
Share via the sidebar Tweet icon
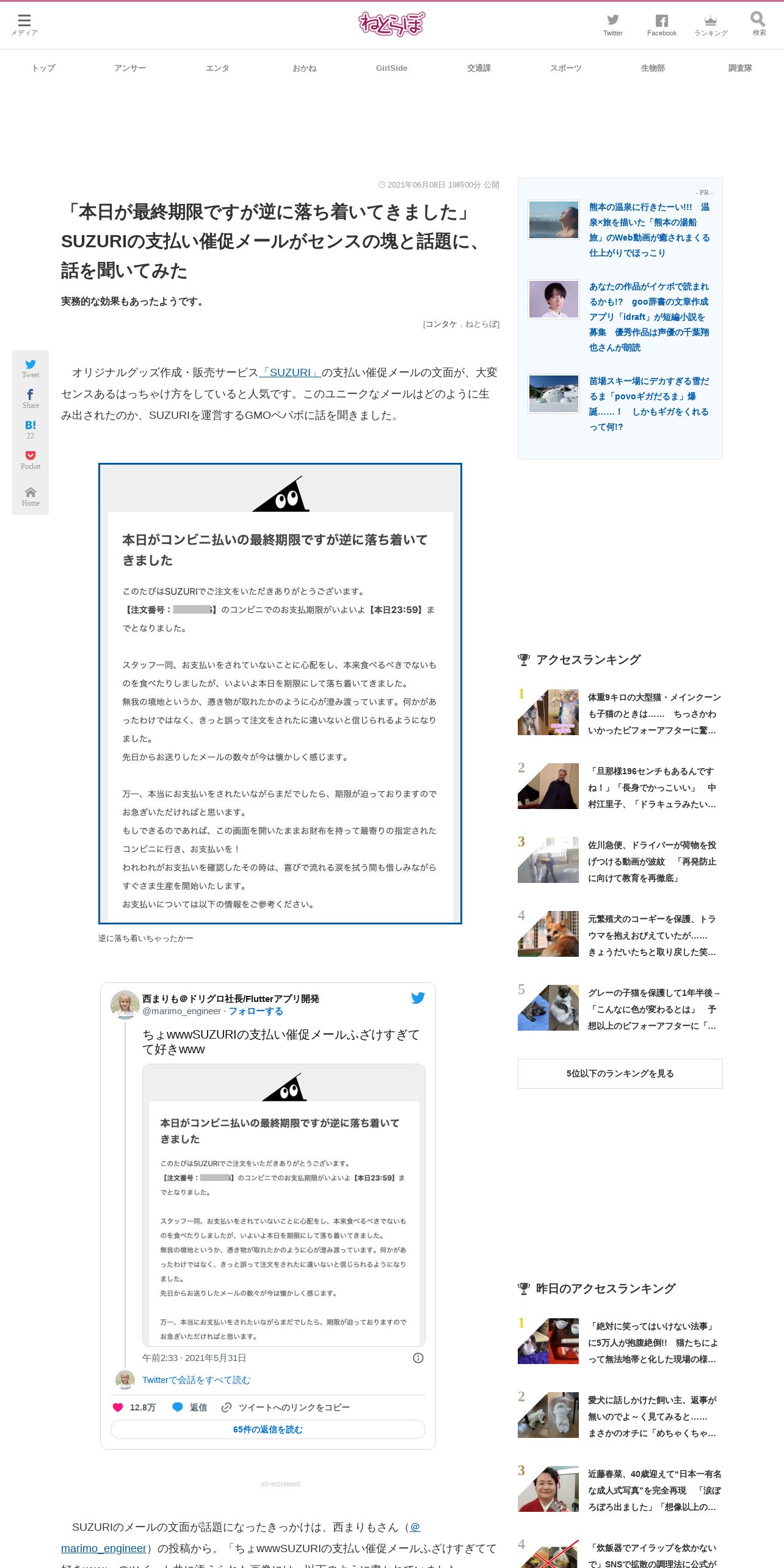pos(31,368)
